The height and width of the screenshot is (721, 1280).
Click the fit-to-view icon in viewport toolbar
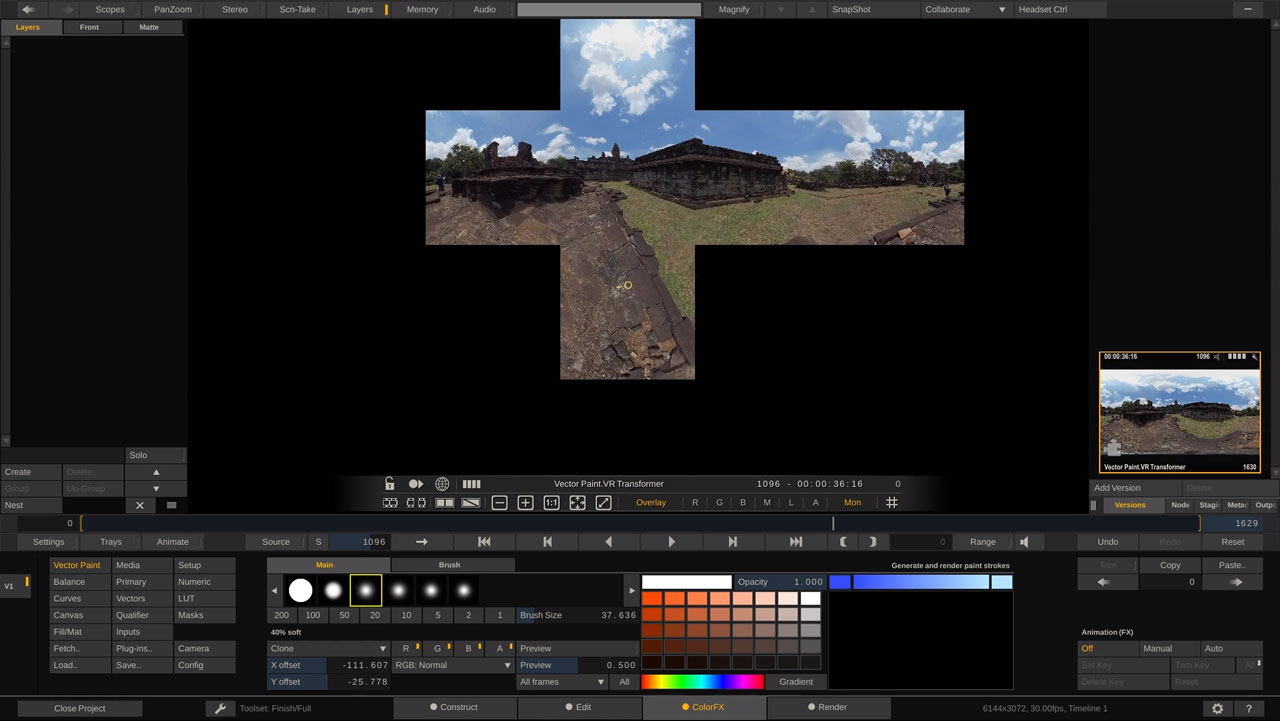pyautogui.click(x=578, y=502)
